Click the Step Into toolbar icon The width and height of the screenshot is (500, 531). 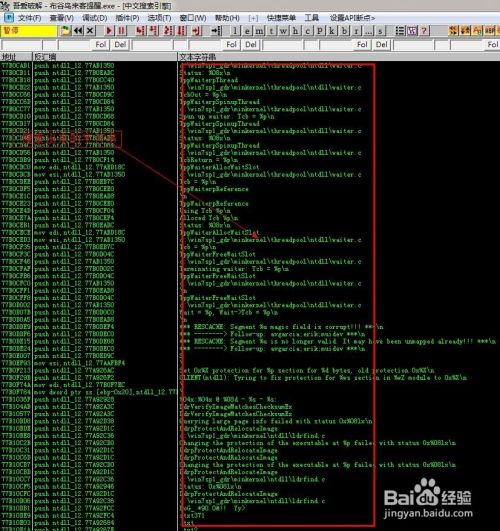pos(140,31)
